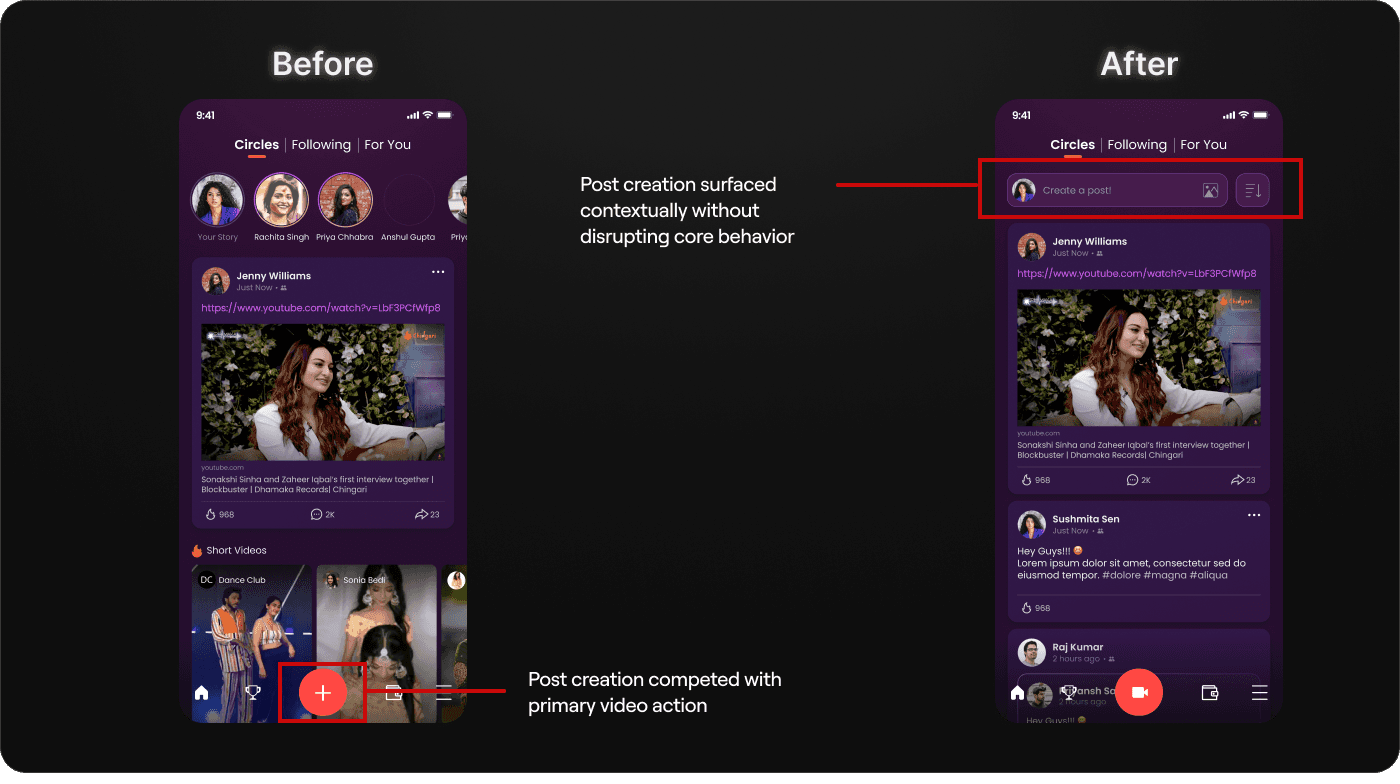The width and height of the screenshot is (1400, 784).
Task: Open the Dance Club short video
Action: coord(252,643)
